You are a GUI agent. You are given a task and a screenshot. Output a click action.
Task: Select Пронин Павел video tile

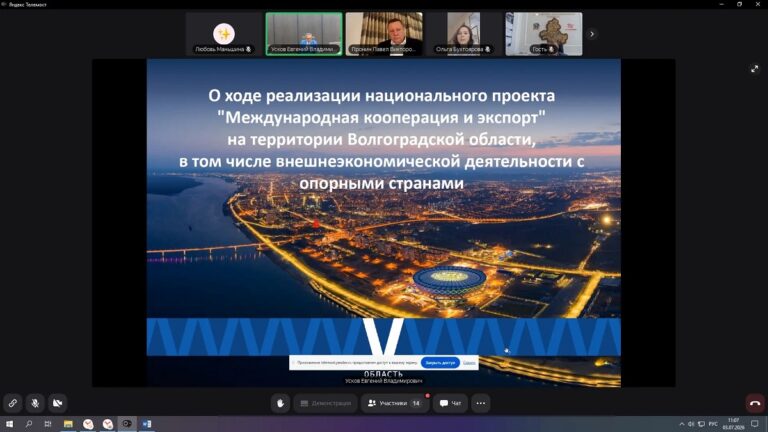[384, 34]
